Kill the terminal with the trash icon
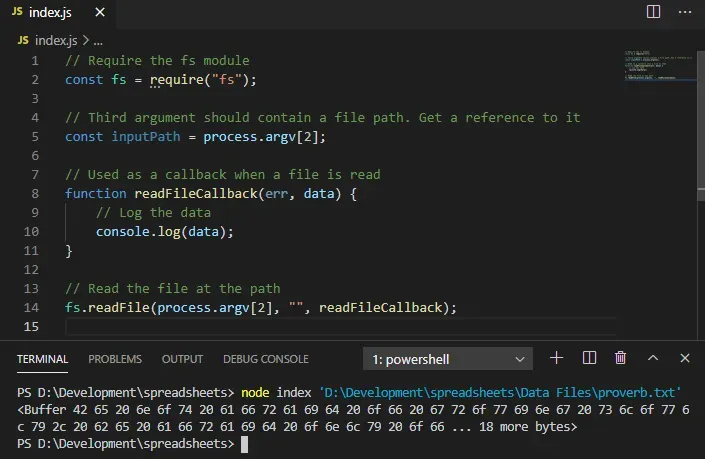The image size is (705, 459). [x=620, y=358]
